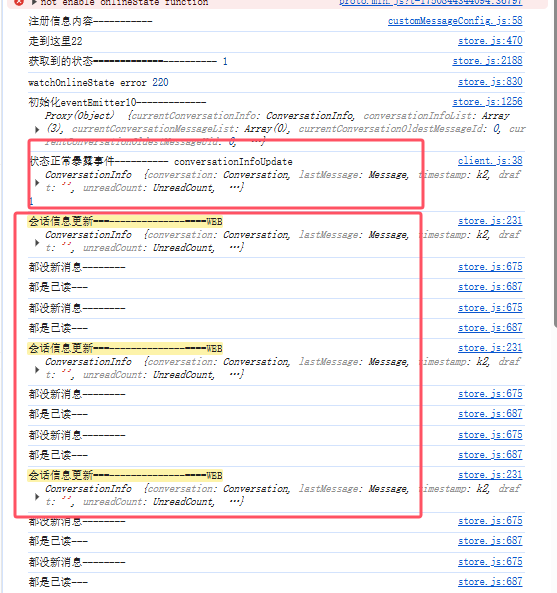Click the watchOnlineState error 220 log line
Screen dimensions: 557x593
pos(98,82)
